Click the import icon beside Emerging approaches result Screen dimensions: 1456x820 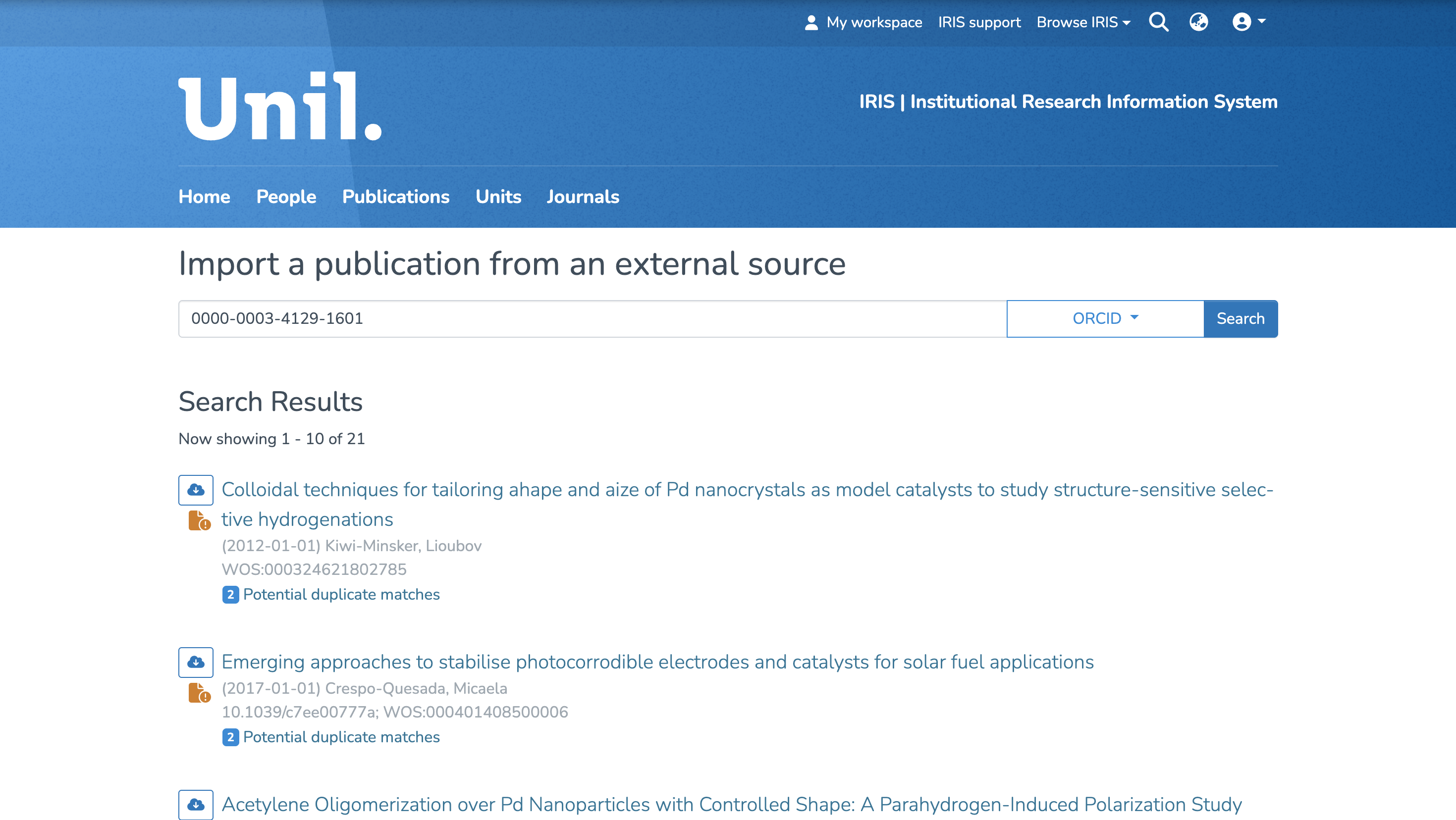tap(196, 662)
